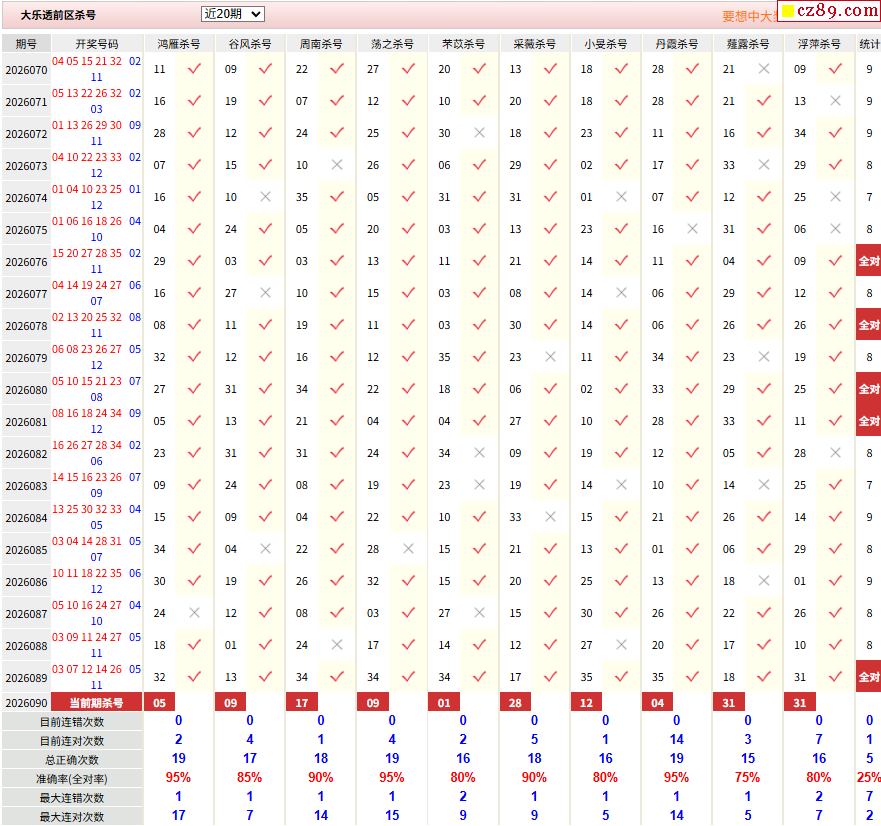This screenshot has height=826, width=881.
Task: Click the check mark in 鸿雁杀号 column, row 2026070
Action: coord(194,69)
